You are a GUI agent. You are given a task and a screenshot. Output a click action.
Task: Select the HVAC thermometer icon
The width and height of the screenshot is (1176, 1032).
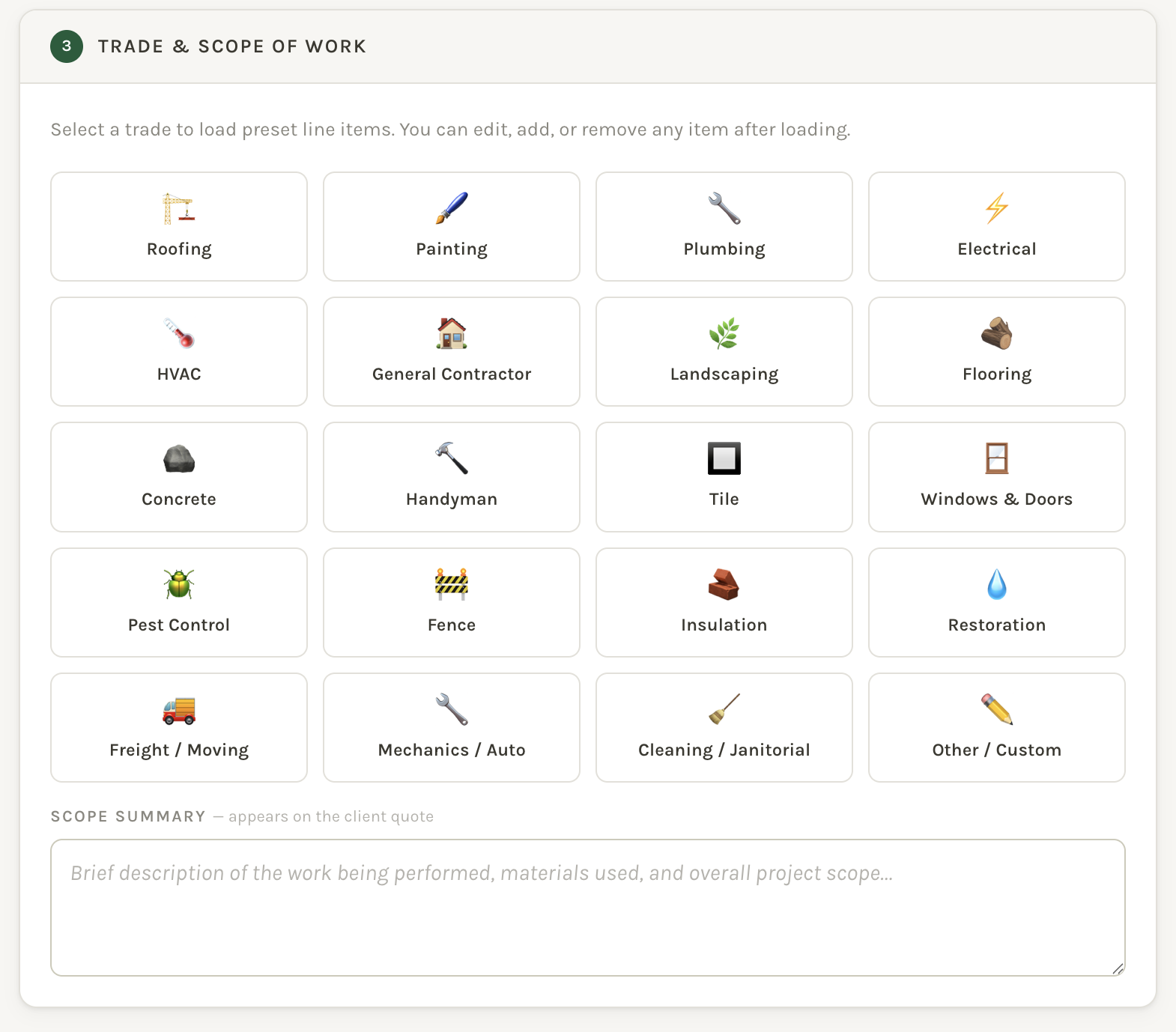pos(179,334)
